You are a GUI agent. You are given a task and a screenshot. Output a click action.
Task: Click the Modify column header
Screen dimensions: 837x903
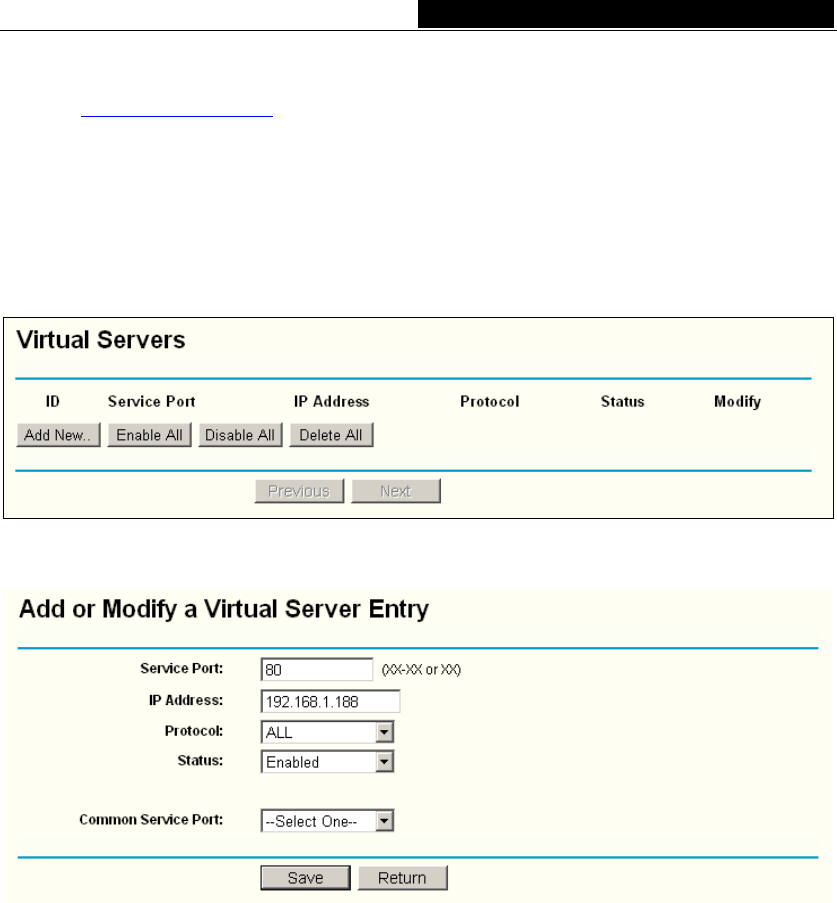(x=737, y=402)
